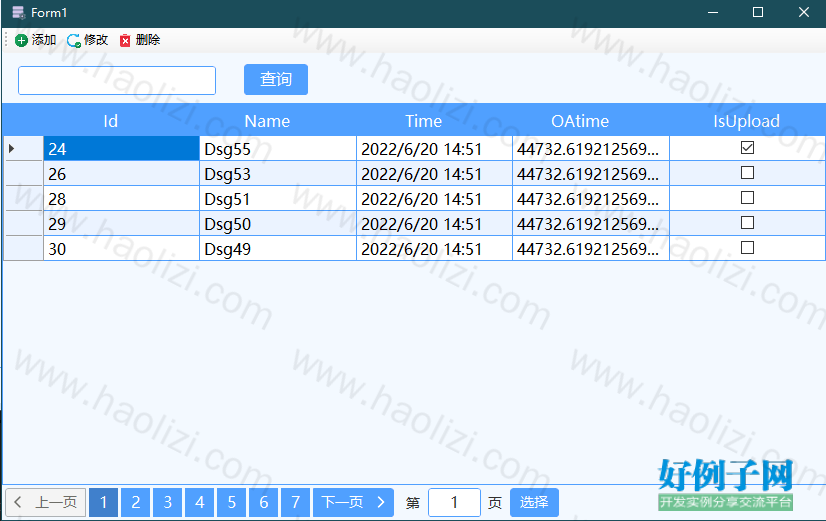Sort by the Time column header
The width and height of the screenshot is (826, 521).
pyautogui.click(x=424, y=121)
